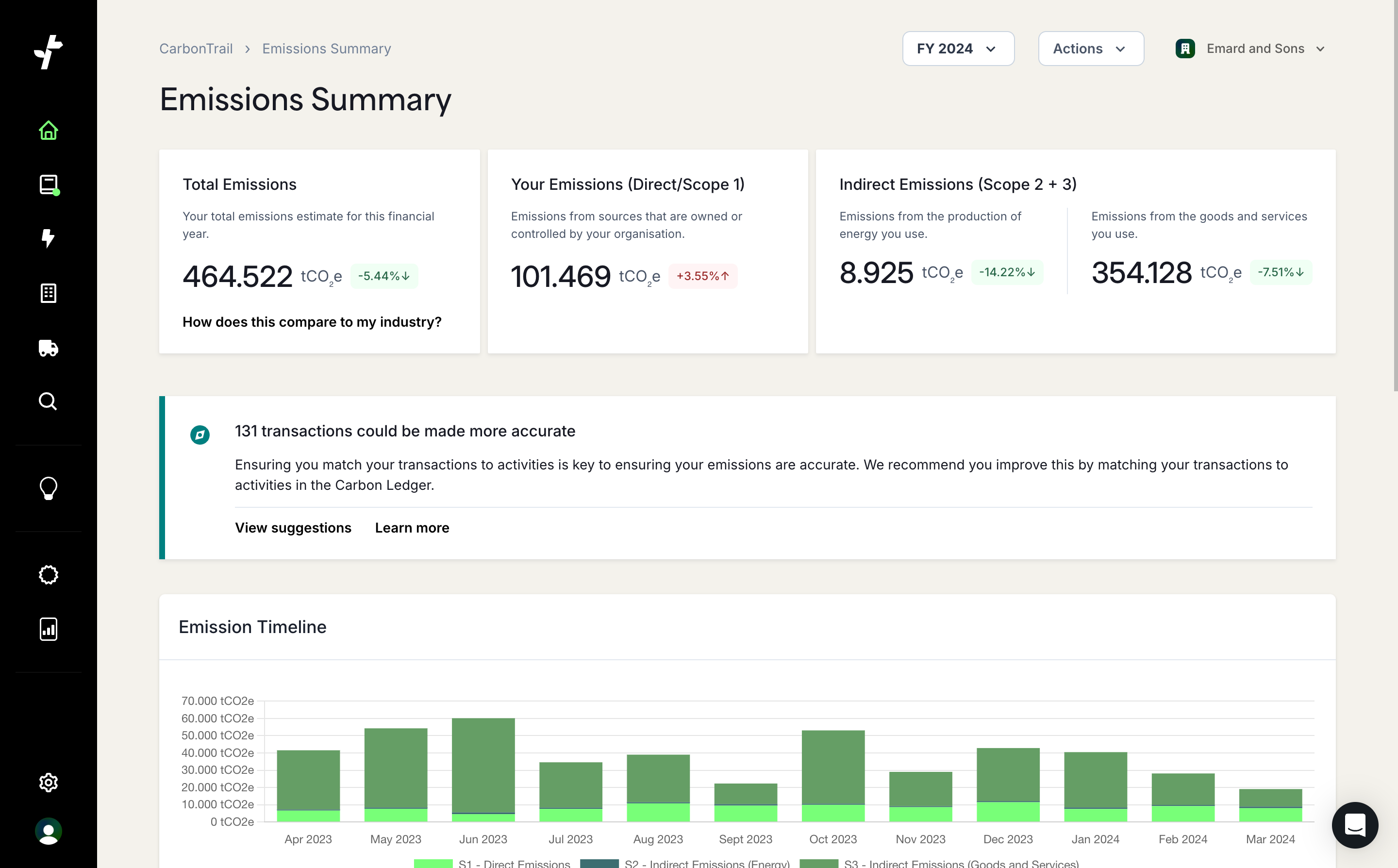Viewport: 1398px width, 868px height.
Task: Click View suggestions link
Action: (x=293, y=528)
